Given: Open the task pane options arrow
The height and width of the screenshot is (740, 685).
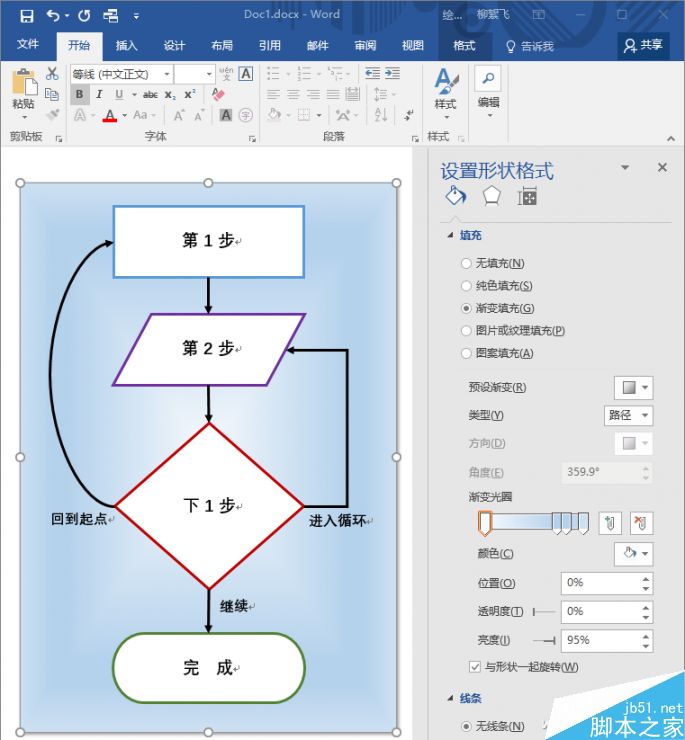Looking at the screenshot, I should coord(625,168).
